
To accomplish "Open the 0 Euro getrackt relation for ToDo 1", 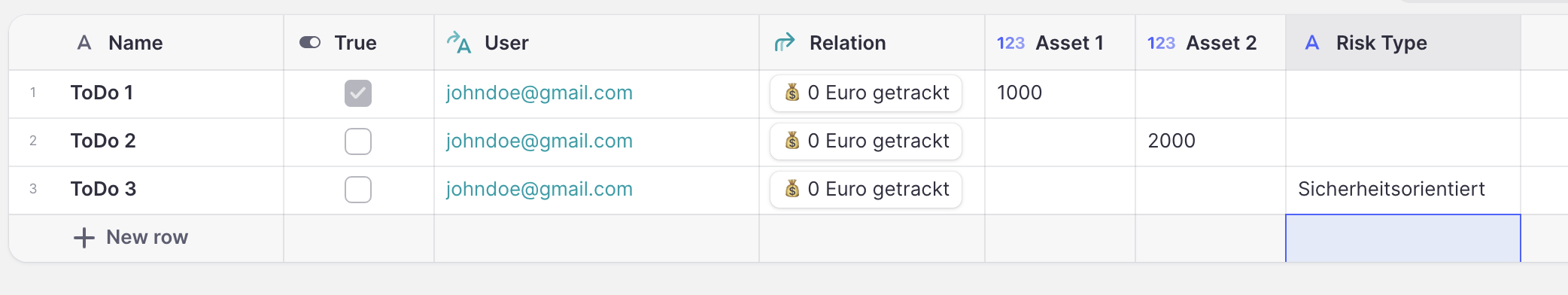I will tap(866, 93).
